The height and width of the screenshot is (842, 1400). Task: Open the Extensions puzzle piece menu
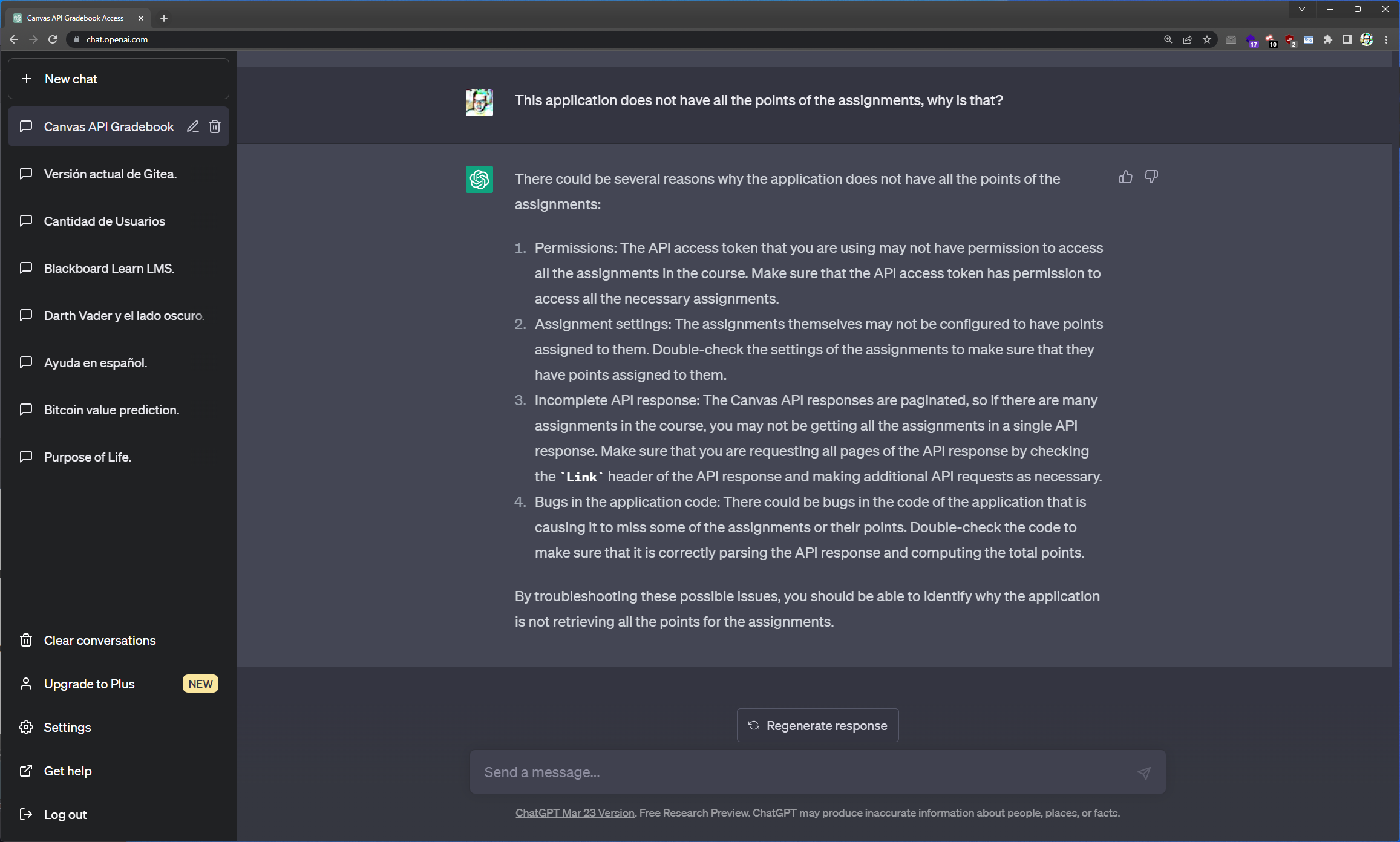1327,40
